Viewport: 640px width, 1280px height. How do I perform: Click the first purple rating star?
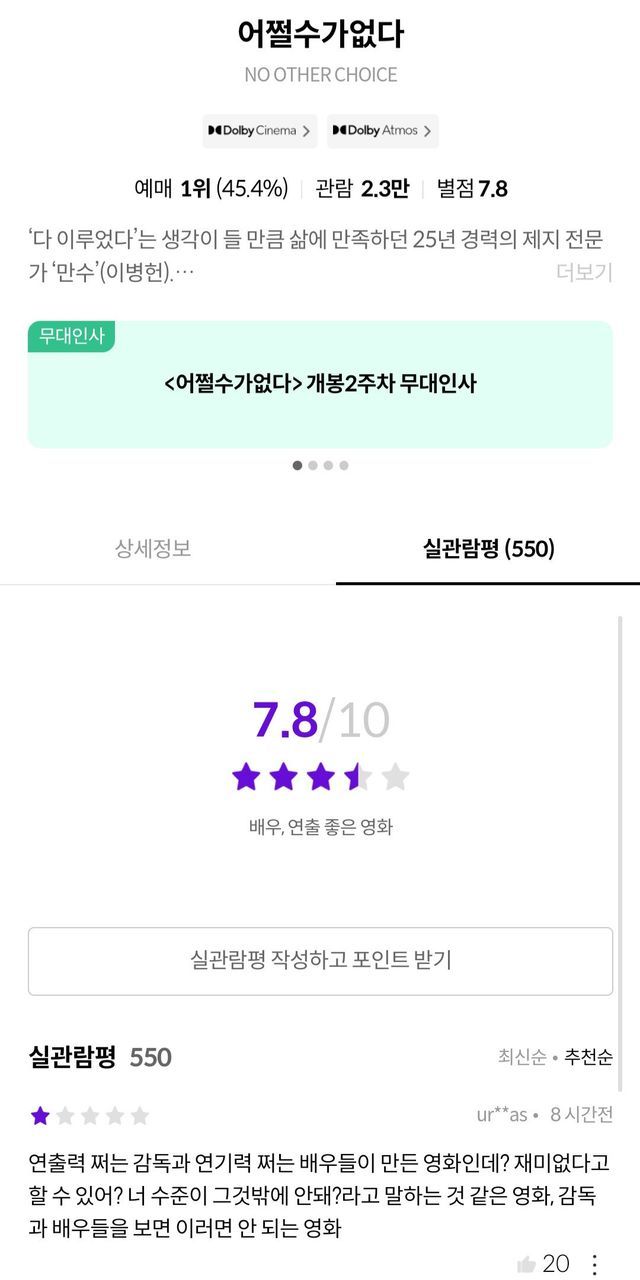[x=246, y=776]
